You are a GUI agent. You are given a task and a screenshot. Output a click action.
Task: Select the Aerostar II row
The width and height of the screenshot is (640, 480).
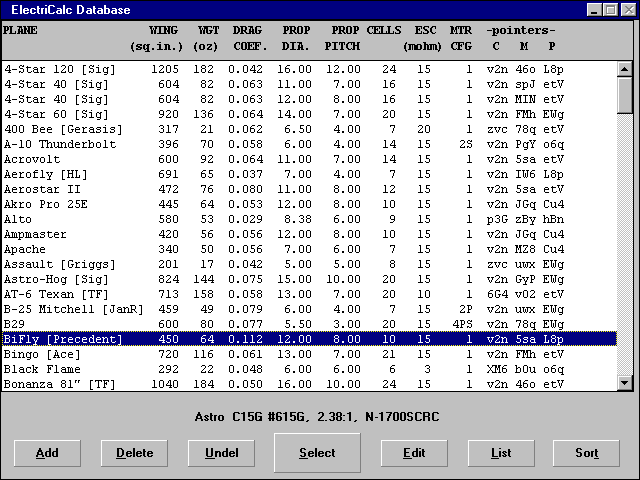[x=309, y=189]
